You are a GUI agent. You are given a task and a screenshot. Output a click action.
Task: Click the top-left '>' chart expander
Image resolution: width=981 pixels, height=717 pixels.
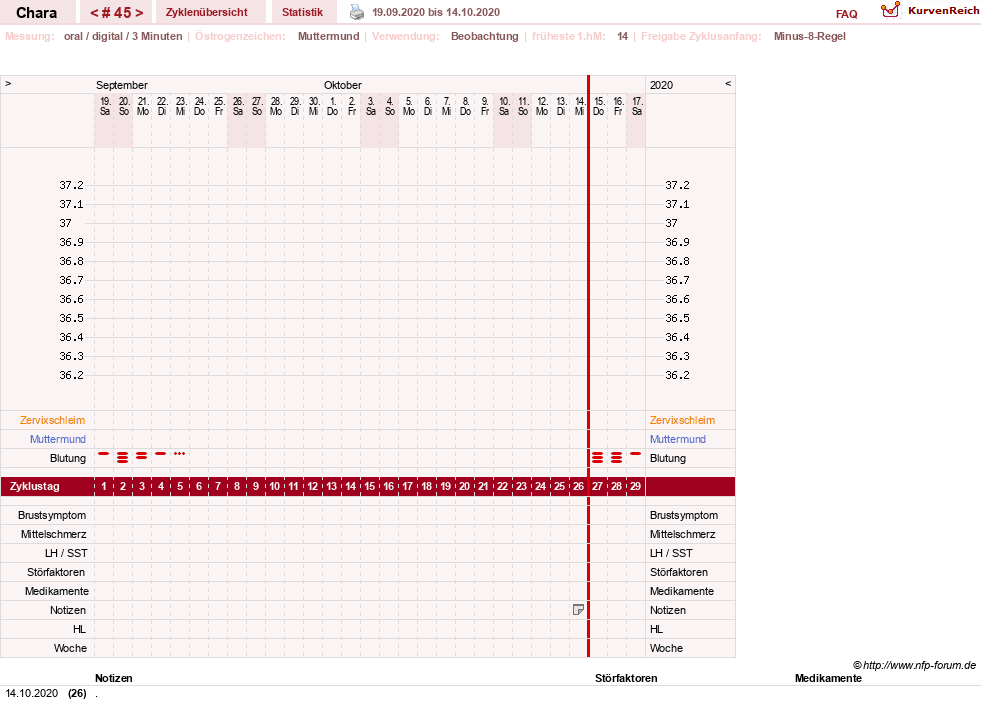coord(8,83)
